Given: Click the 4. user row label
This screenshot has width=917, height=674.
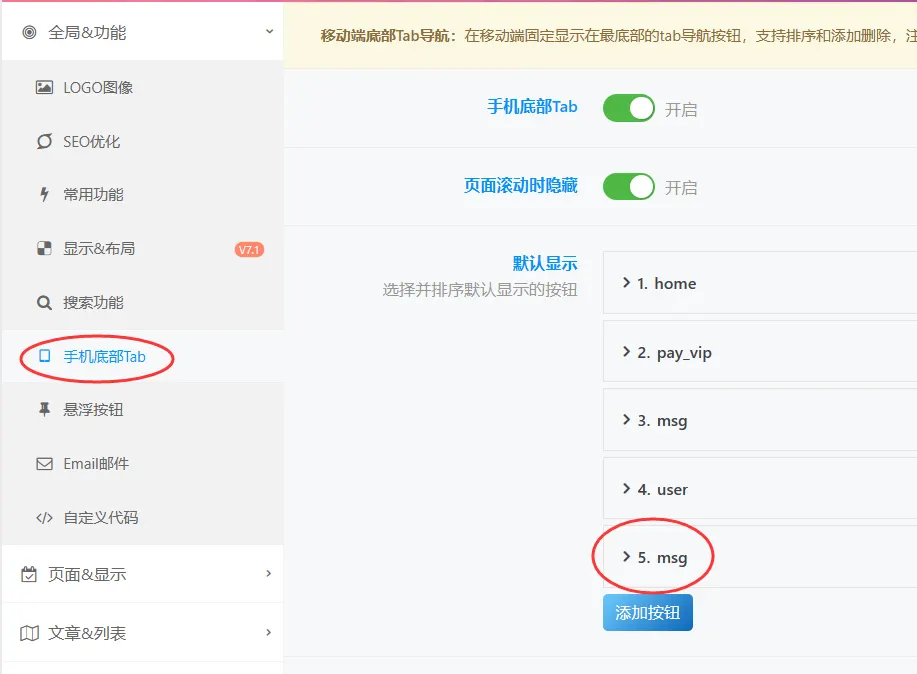Looking at the screenshot, I should tap(663, 490).
